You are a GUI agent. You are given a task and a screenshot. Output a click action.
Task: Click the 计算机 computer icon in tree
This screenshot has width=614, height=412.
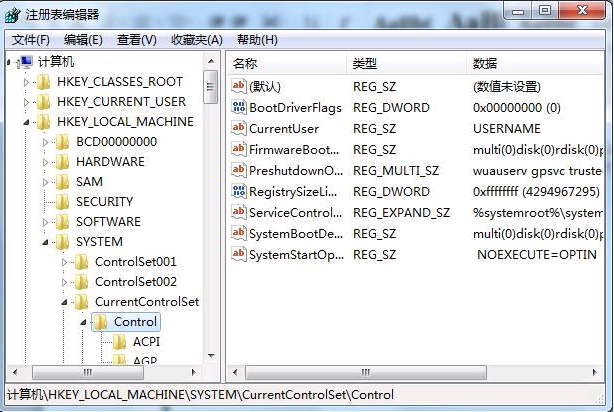tap(25, 62)
